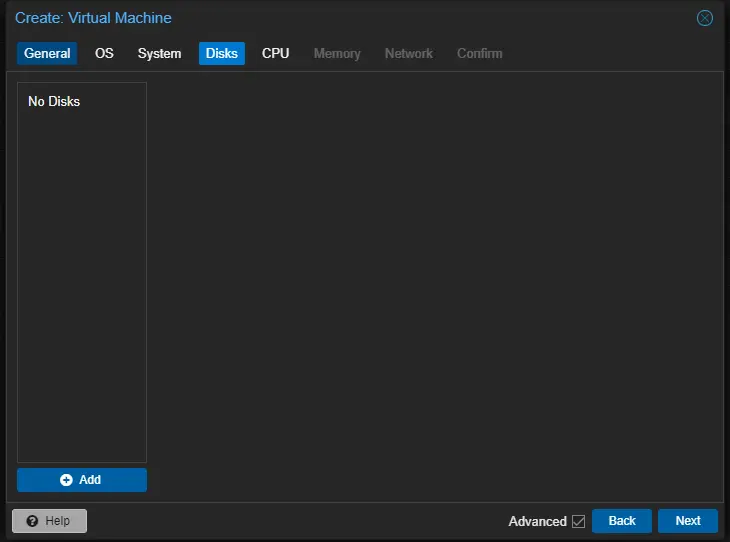This screenshot has width=730, height=542.
Task: Jump to the CPU tab
Action: pos(275,53)
